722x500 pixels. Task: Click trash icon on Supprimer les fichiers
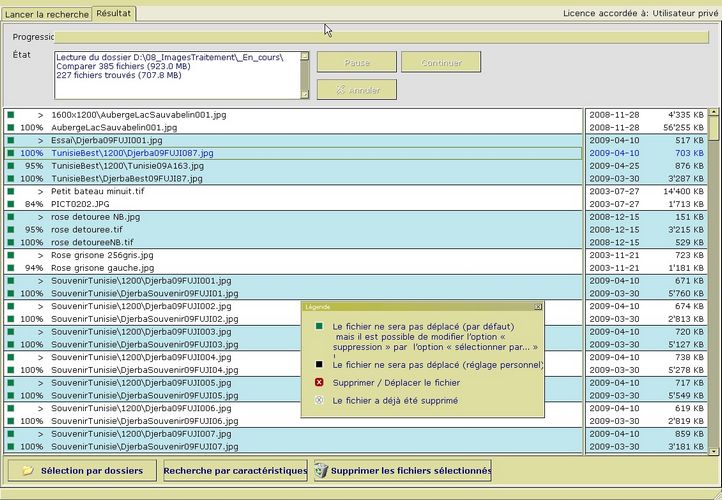coord(320,470)
